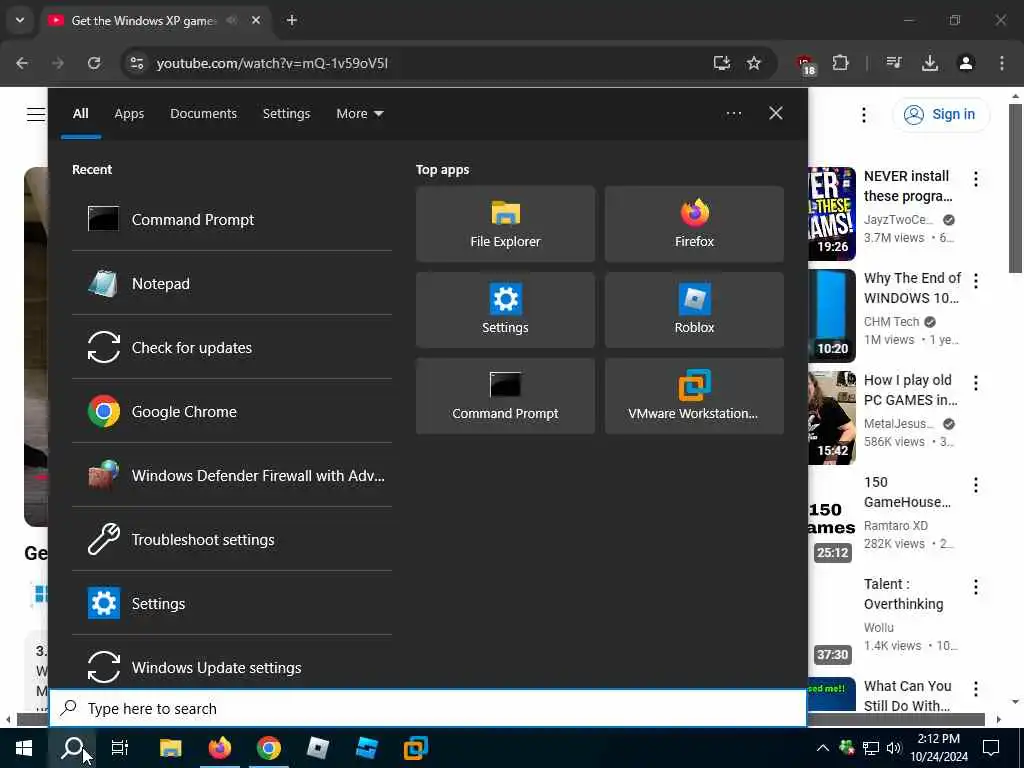
Task: Switch to Firefox on the taskbar
Action: (219, 748)
